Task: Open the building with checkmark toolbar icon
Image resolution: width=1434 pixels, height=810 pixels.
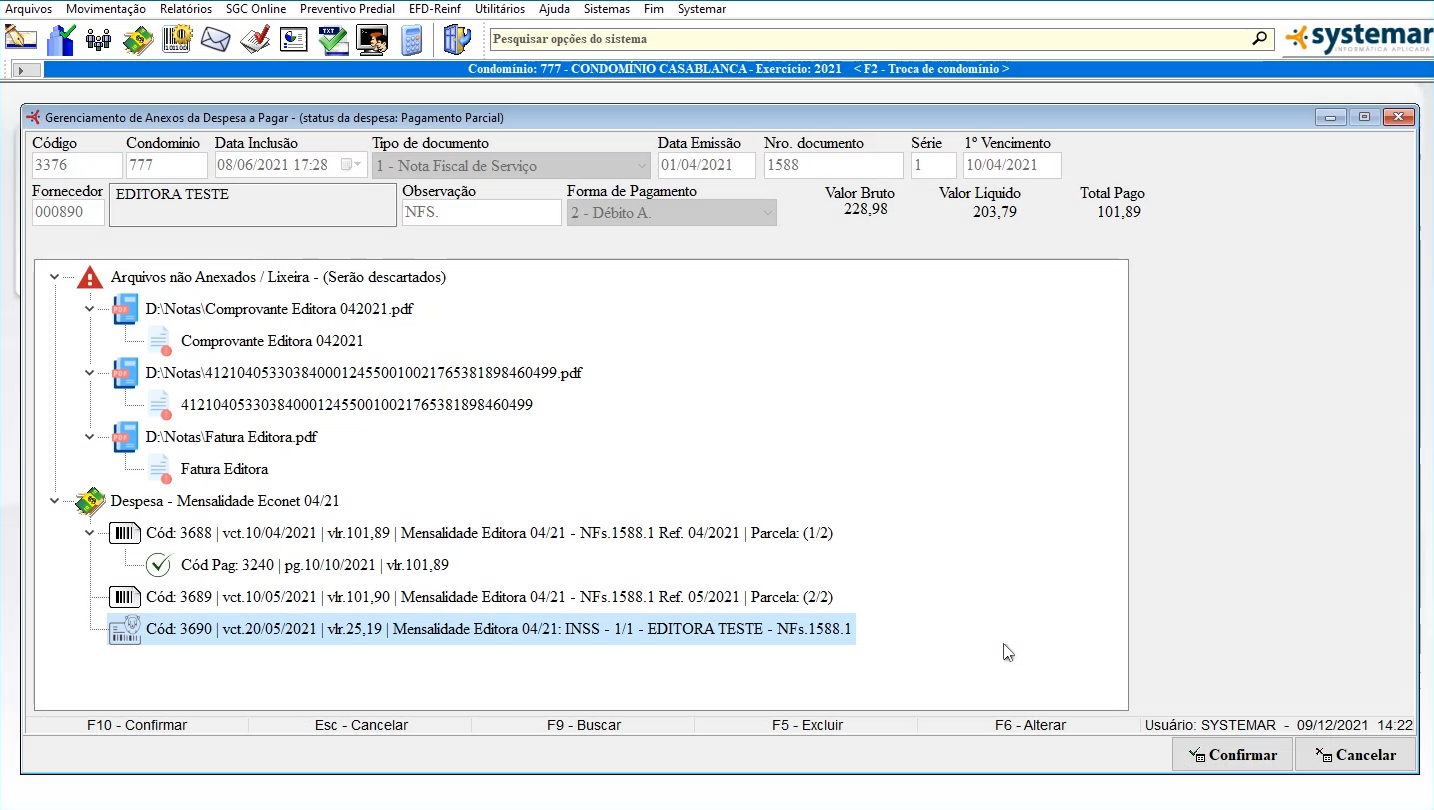Action: tap(61, 40)
